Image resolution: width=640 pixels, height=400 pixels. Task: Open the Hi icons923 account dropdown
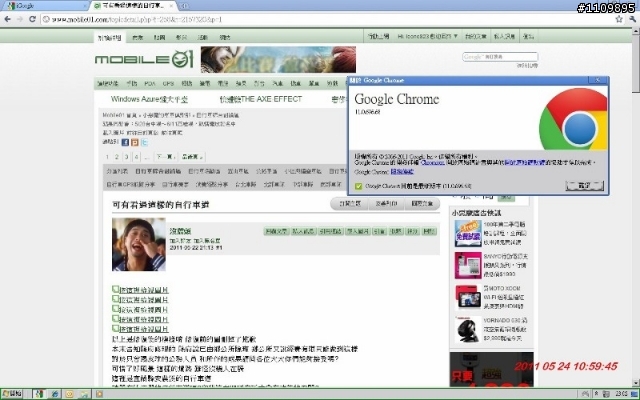427,36
